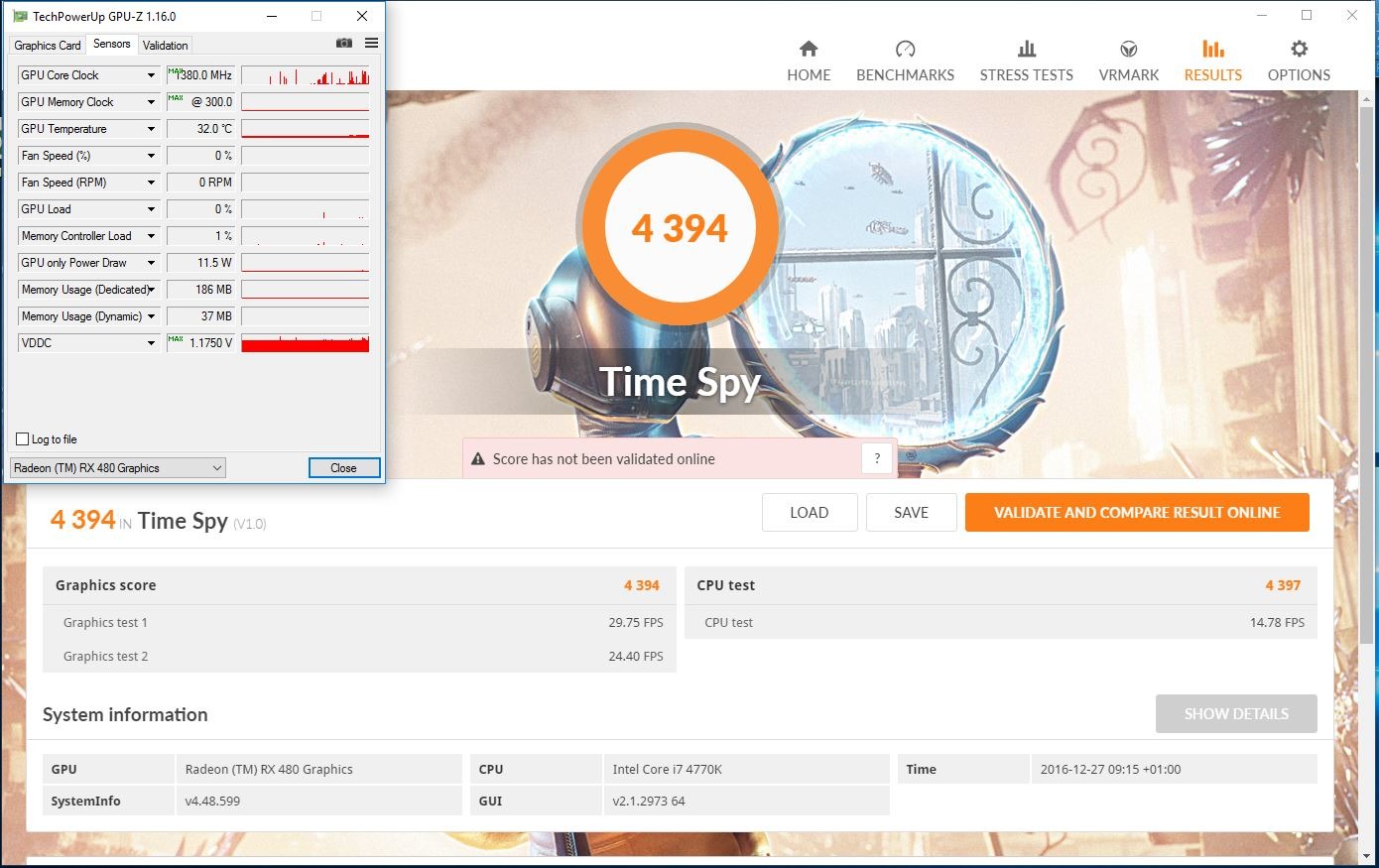Expand the VDDC sensor dropdown

point(151,343)
